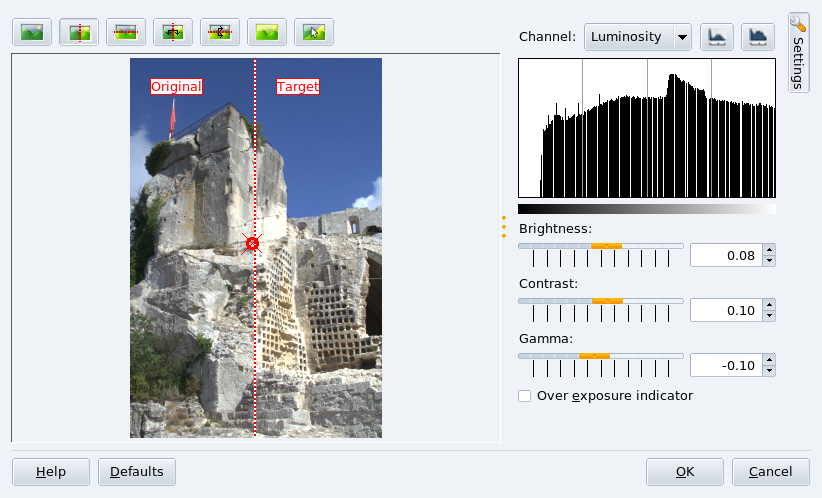Screen dimensions: 822x498
Task: Open the Channel Luminosity dropdown
Action: point(638,37)
